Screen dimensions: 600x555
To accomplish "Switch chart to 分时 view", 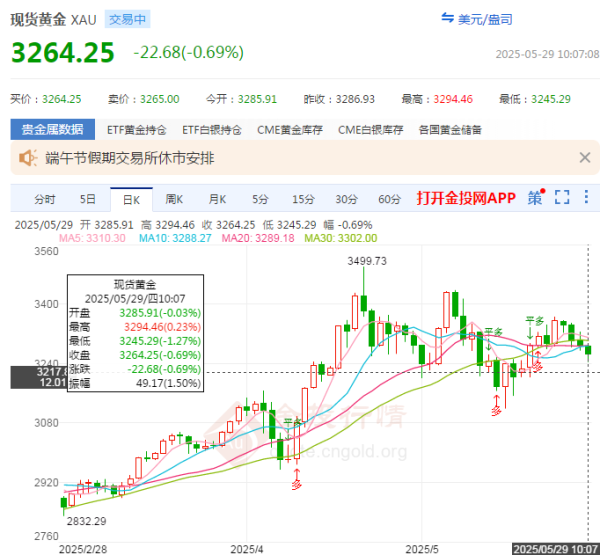I will click(x=45, y=199).
